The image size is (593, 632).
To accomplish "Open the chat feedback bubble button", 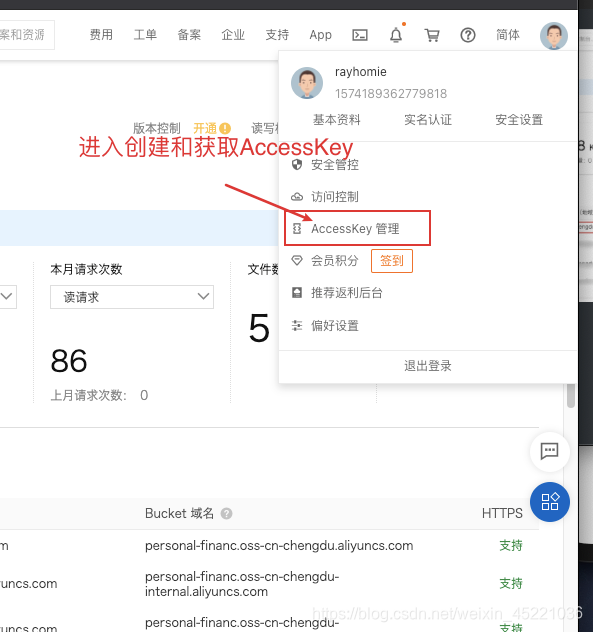I will (549, 451).
